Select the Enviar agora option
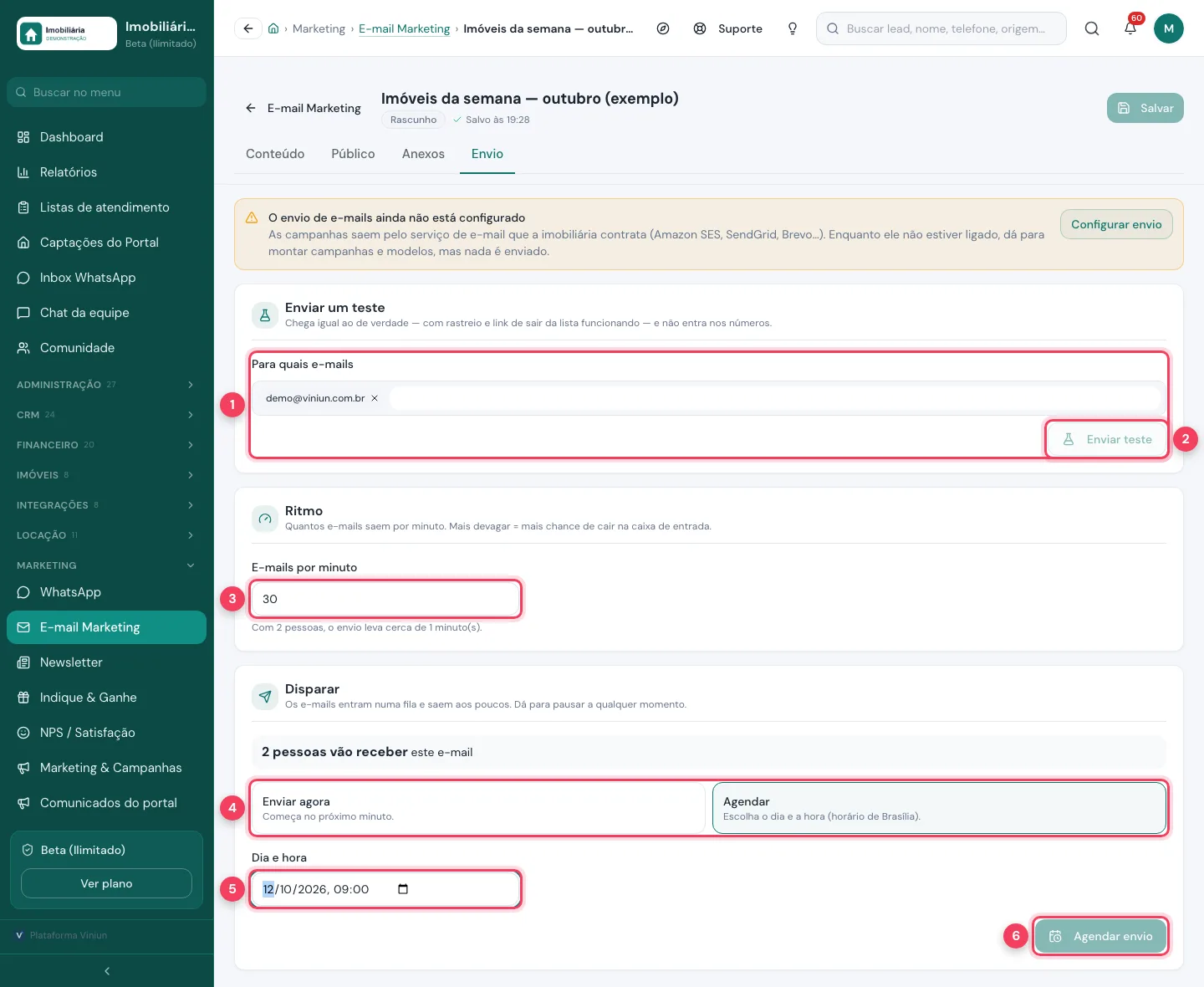 [478, 808]
